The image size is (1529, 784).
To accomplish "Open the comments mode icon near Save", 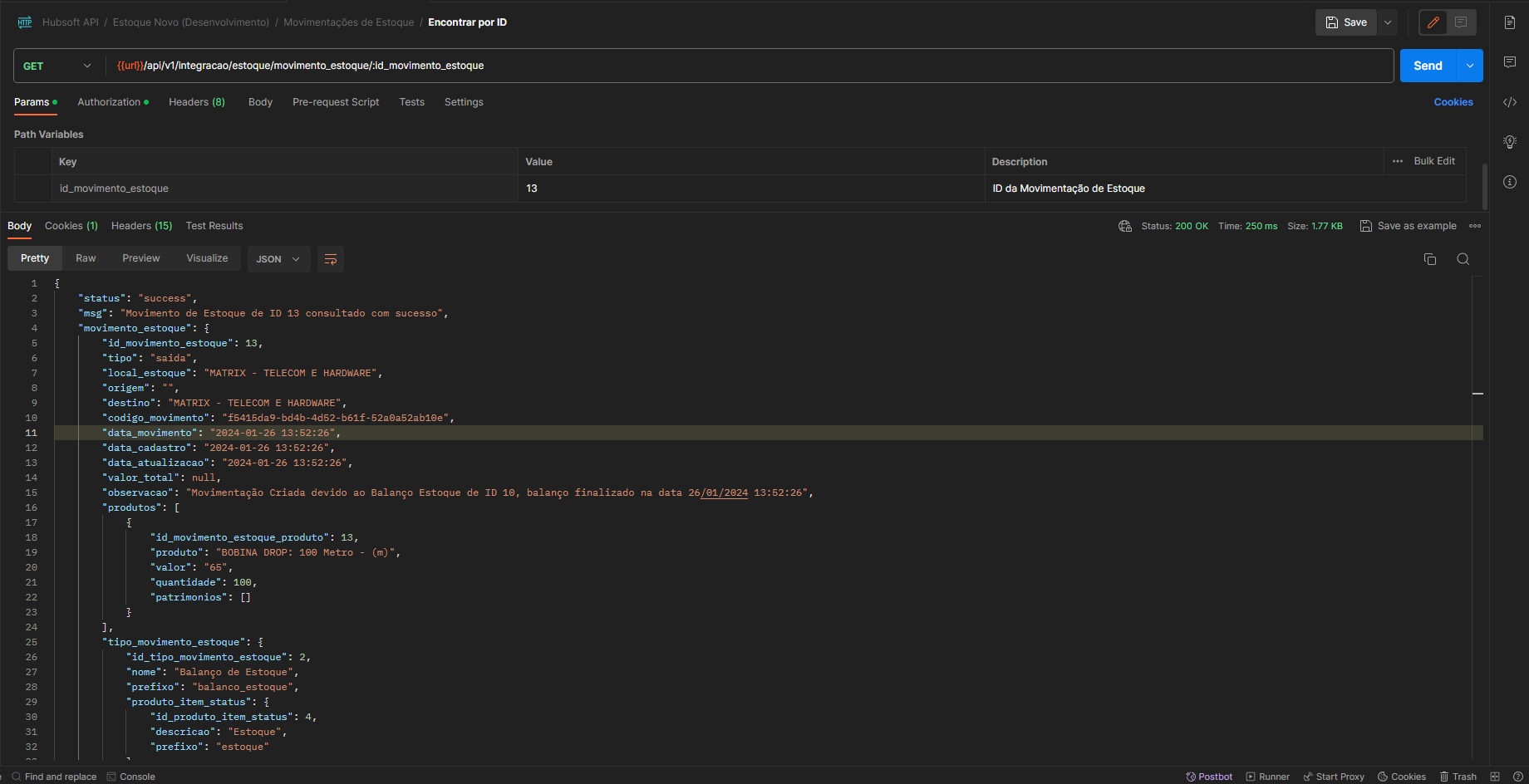I will click(x=1461, y=22).
